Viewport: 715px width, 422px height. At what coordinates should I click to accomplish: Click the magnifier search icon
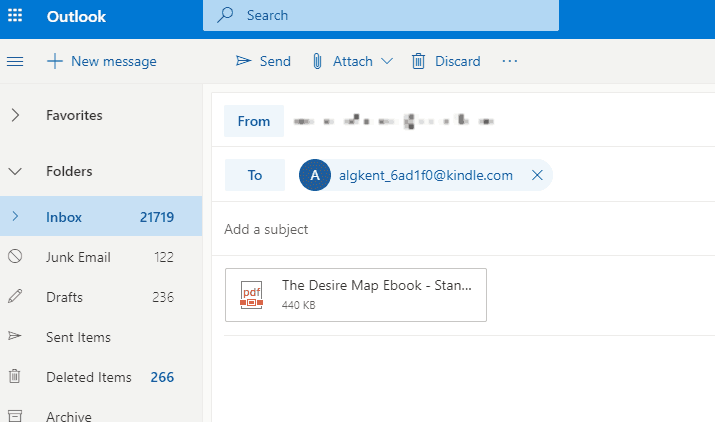coord(225,15)
